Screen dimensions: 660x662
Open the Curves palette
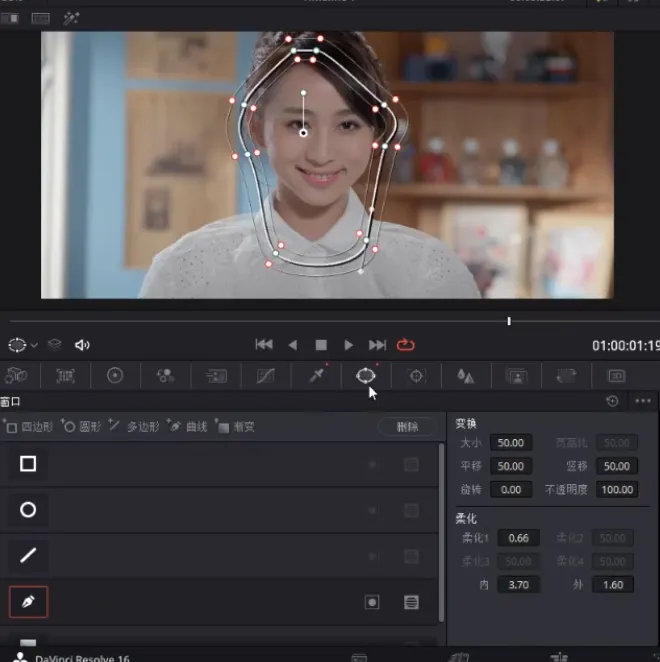(266, 375)
